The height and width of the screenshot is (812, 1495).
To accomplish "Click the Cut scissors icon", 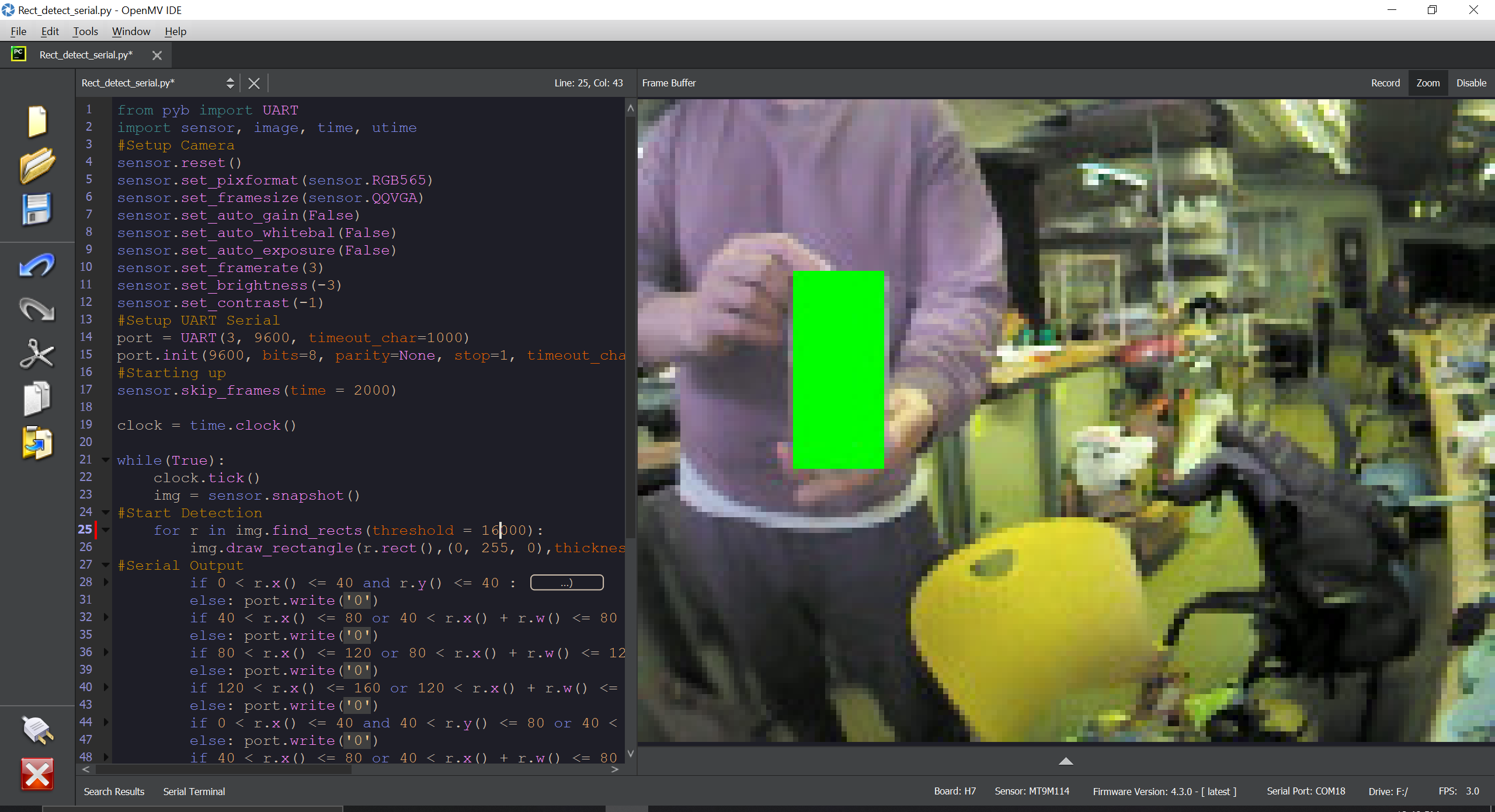I will (x=37, y=354).
